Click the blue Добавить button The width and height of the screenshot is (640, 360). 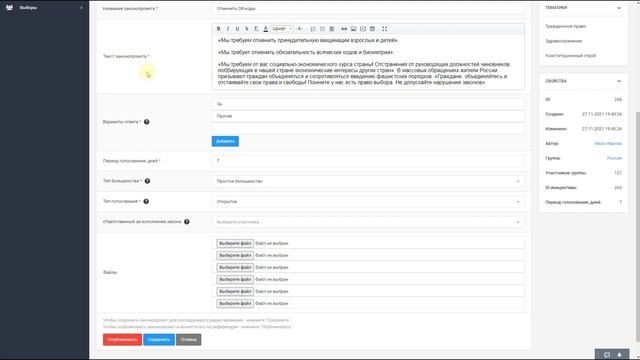[225, 141]
